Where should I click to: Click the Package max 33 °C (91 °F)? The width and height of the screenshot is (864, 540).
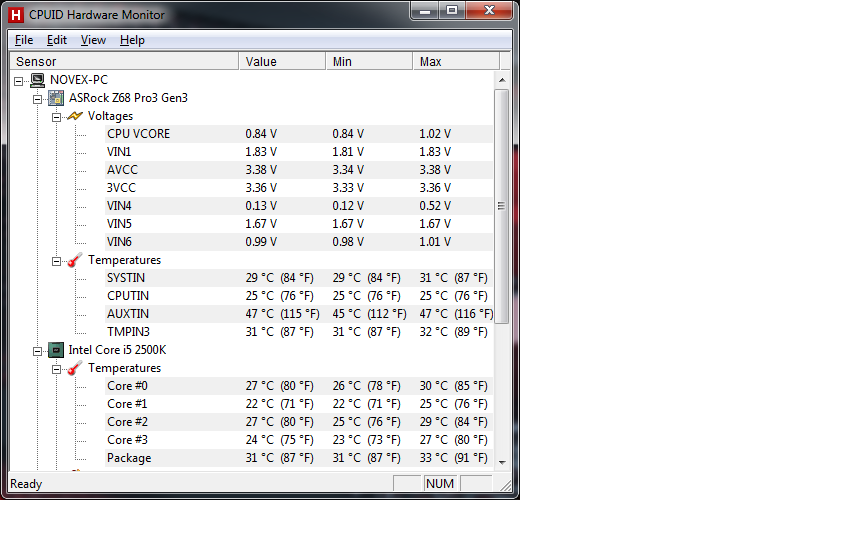tap(453, 458)
